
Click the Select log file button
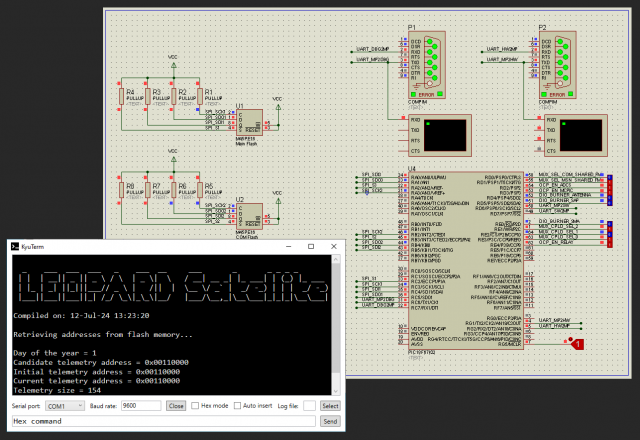coord(330,406)
